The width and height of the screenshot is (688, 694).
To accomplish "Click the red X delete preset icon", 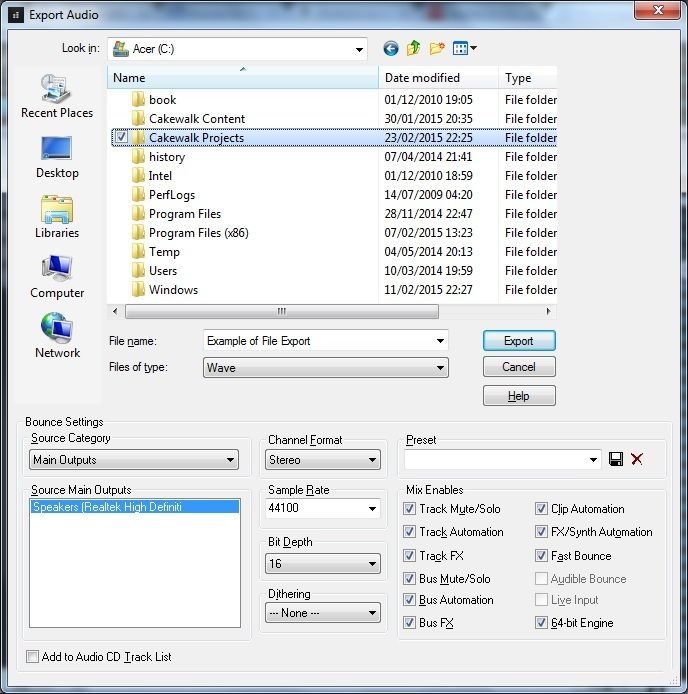I will 637,459.
